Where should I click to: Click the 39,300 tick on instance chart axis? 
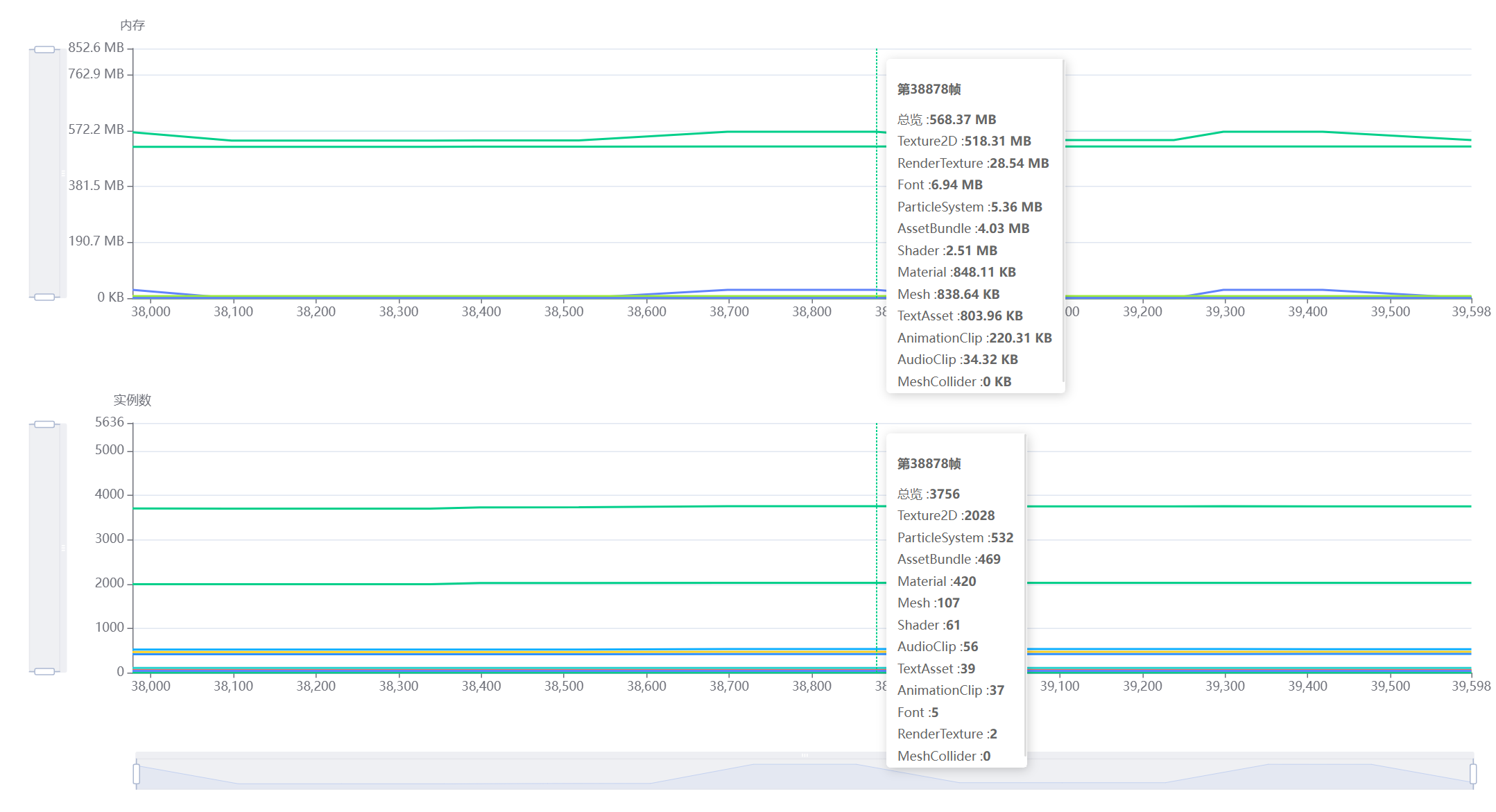[1225, 686]
